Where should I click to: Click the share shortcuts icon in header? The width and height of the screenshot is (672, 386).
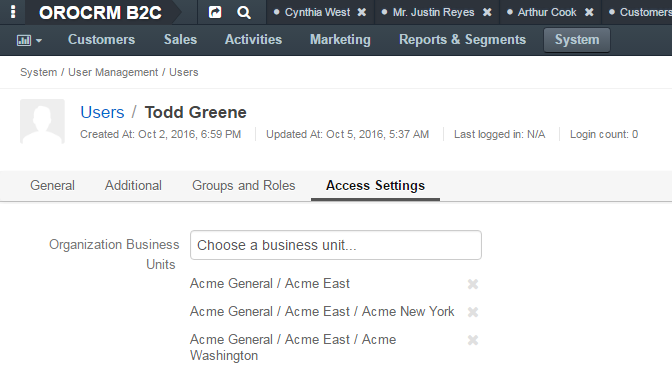215,12
